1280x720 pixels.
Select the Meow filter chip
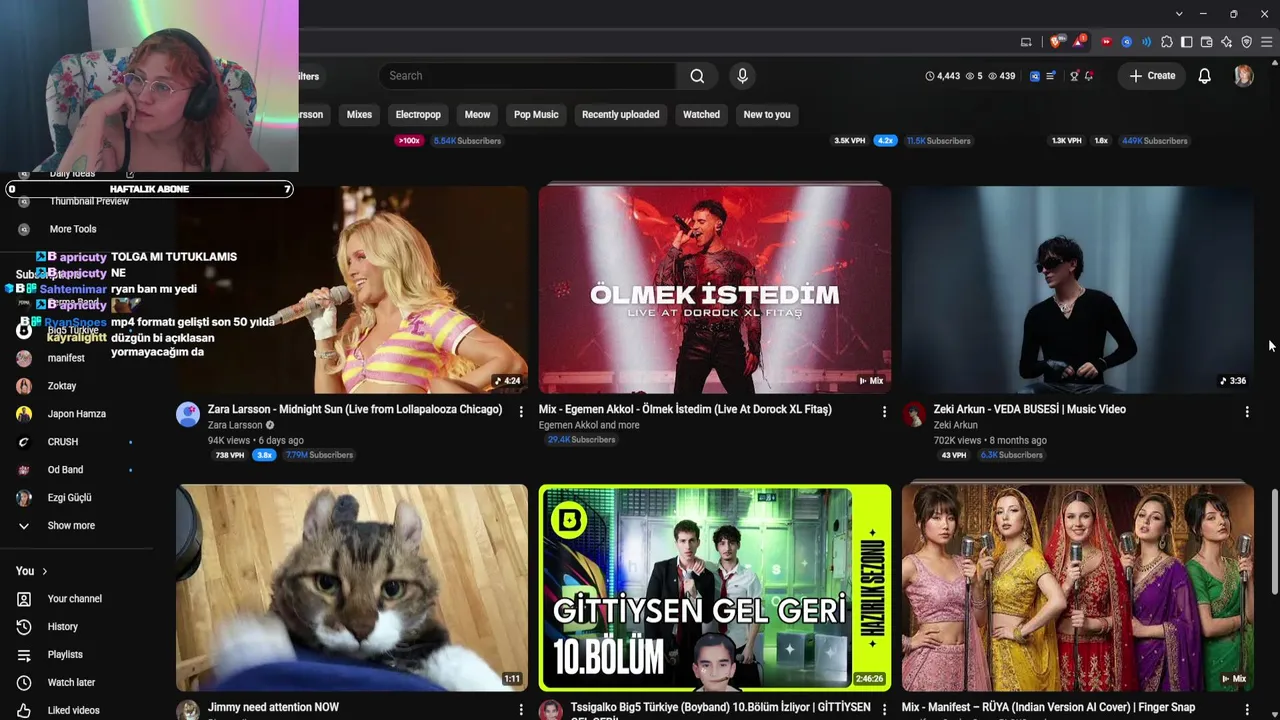coord(477,115)
